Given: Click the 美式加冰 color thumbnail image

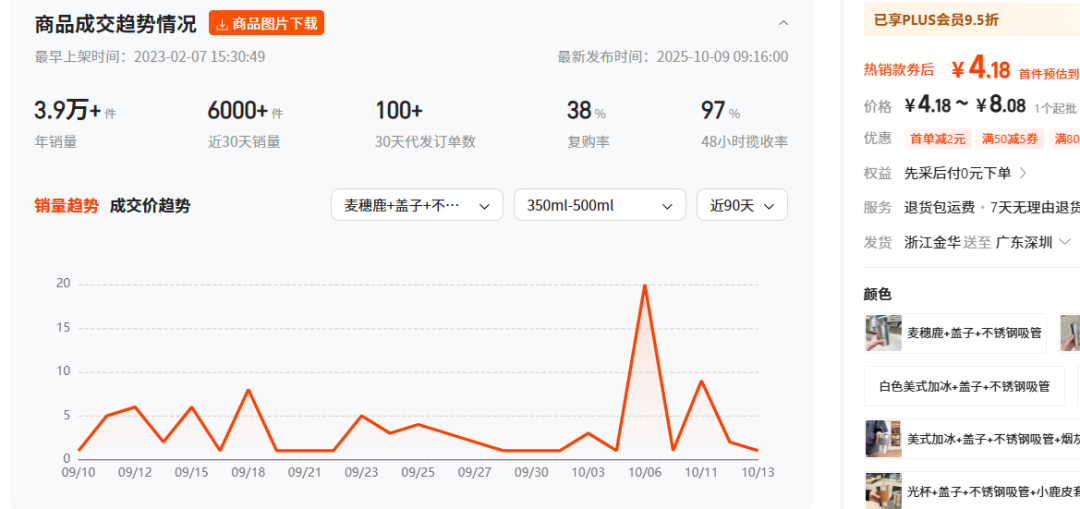Looking at the screenshot, I should tap(884, 439).
